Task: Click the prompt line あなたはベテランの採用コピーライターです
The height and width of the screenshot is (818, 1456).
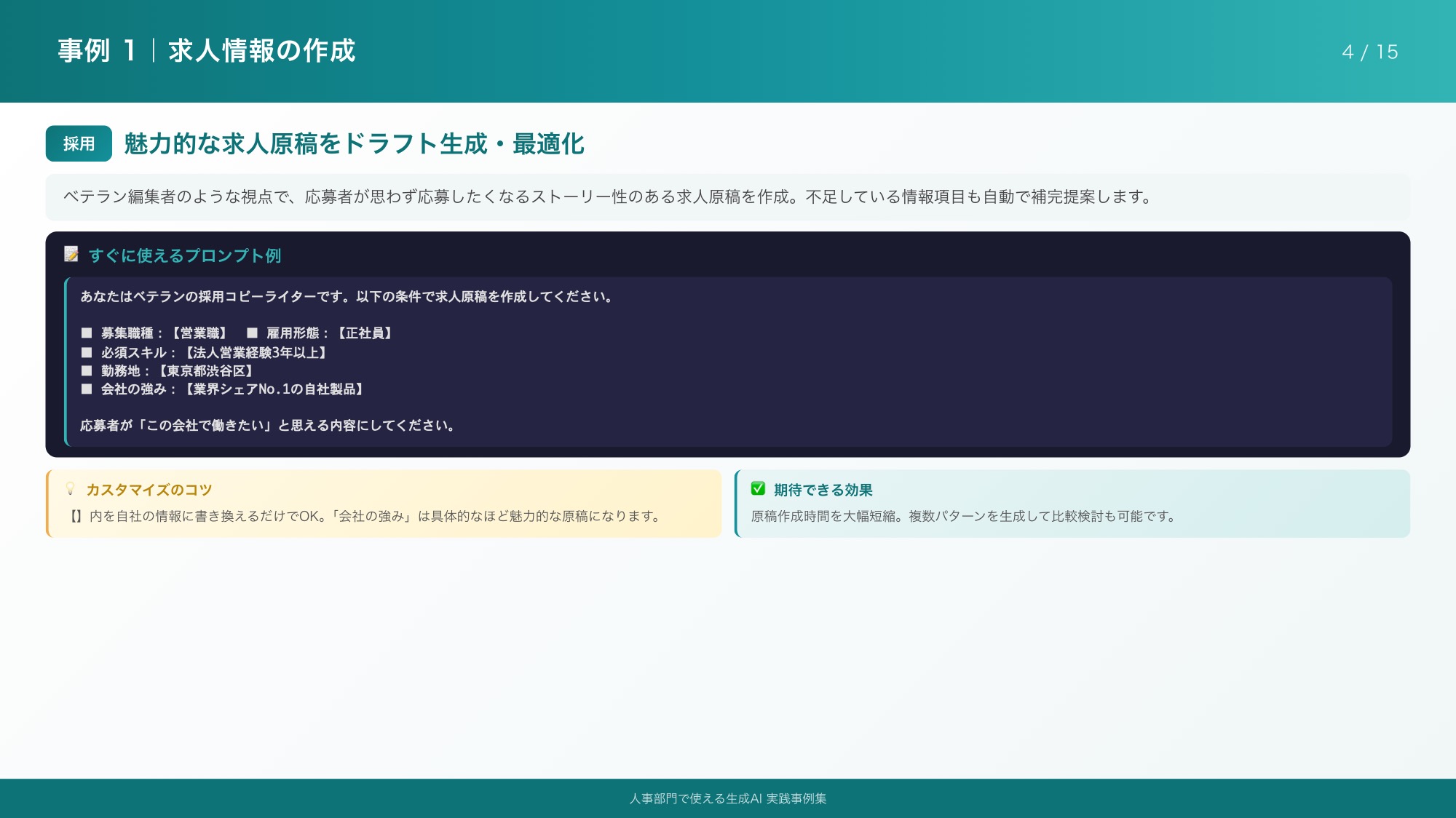Action: [347, 296]
